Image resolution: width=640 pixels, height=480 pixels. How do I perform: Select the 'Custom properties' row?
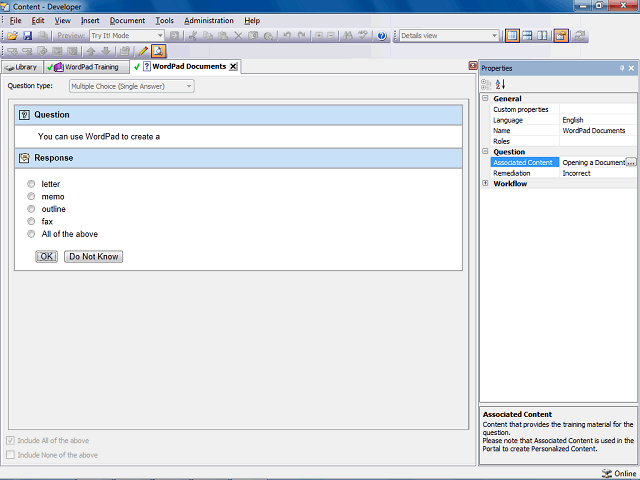point(564,109)
